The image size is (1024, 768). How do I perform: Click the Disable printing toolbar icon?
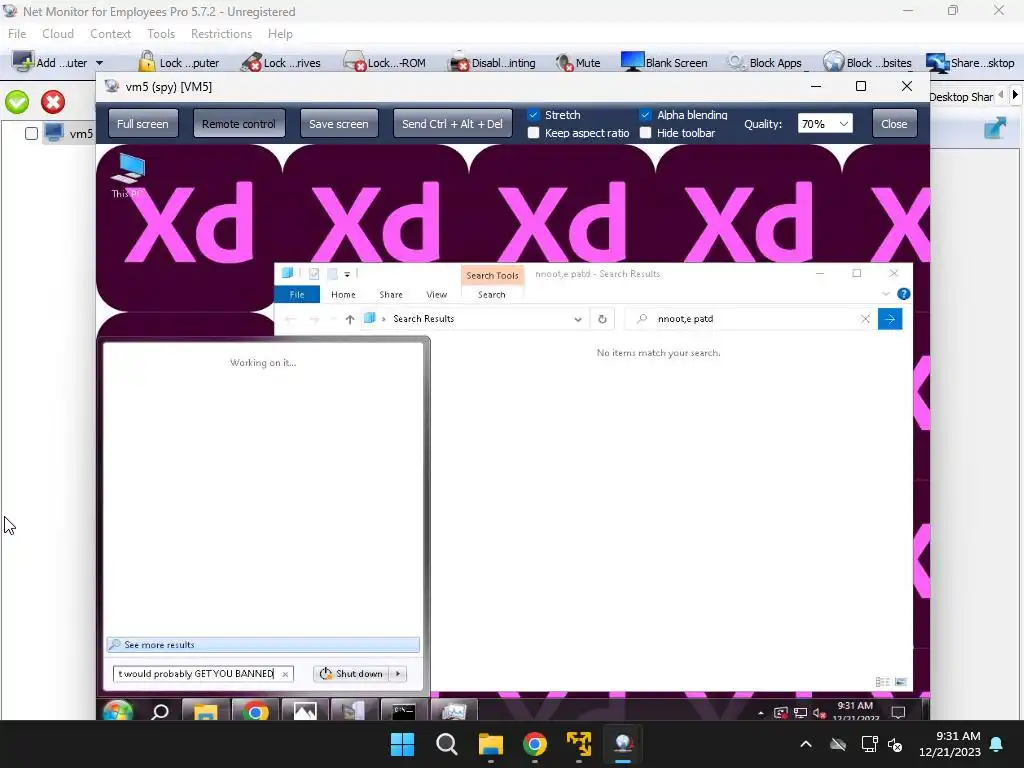pos(458,61)
